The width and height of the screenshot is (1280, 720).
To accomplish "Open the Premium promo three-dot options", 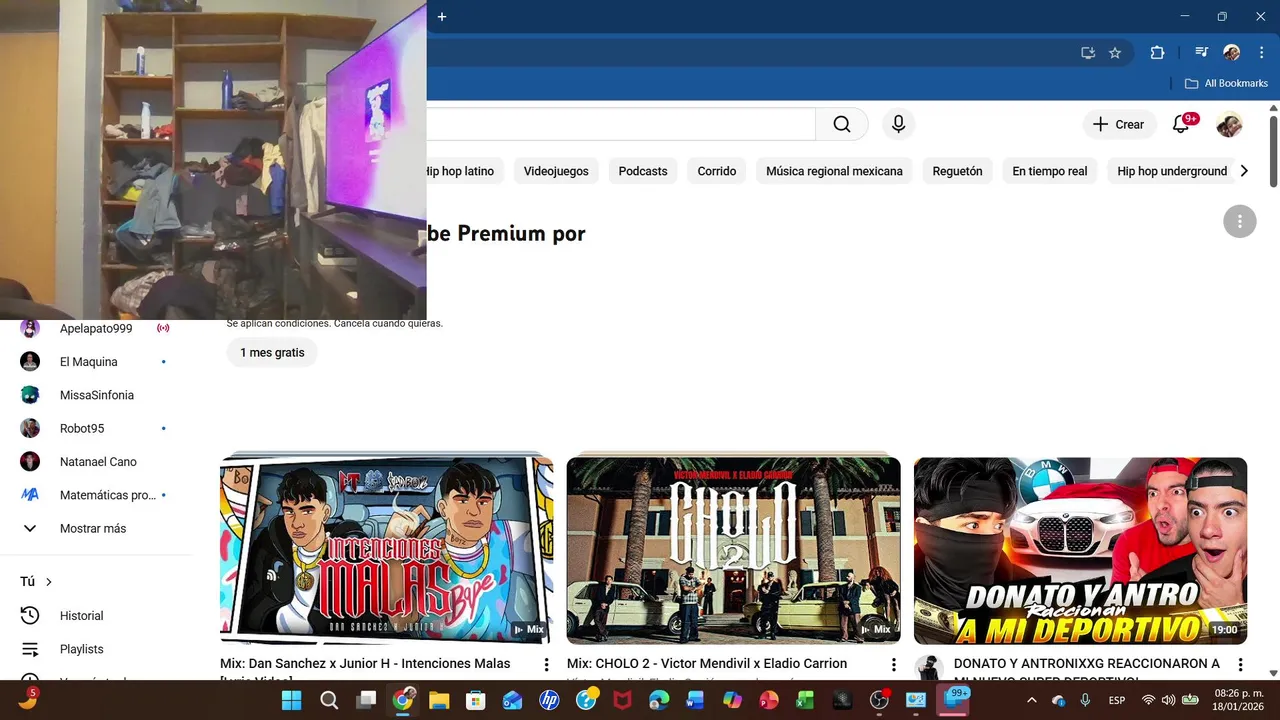I will coord(1240,221).
